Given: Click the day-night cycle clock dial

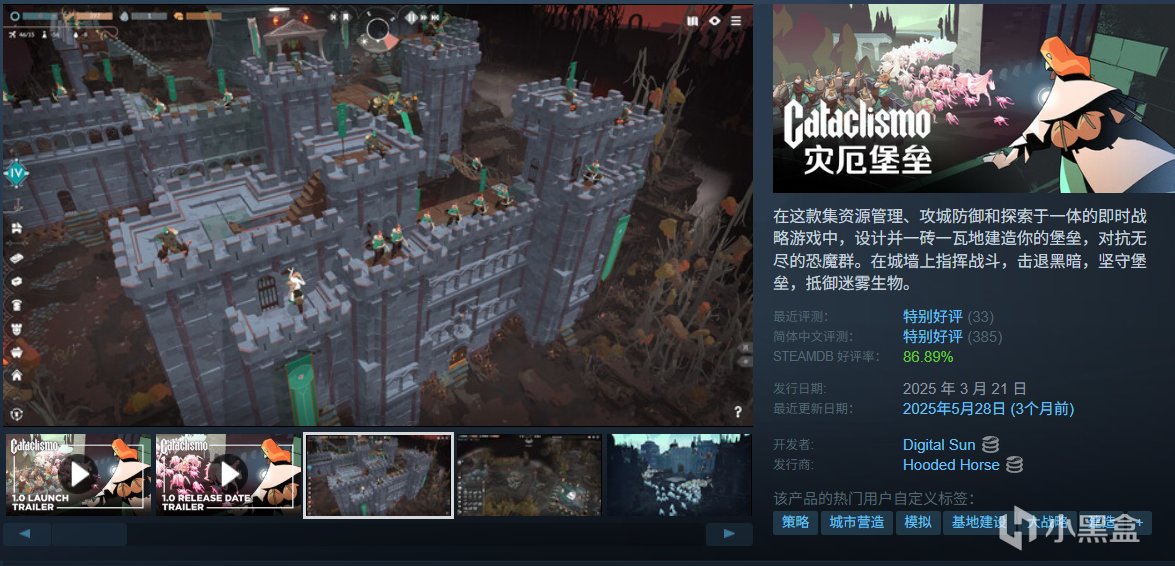Looking at the screenshot, I should coord(378,29).
